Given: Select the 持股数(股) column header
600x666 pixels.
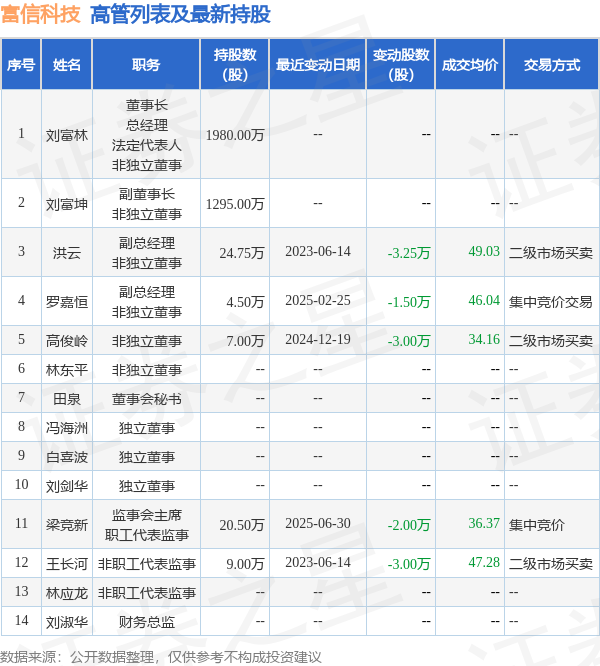Looking at the screenshot, I should point(235,65).
